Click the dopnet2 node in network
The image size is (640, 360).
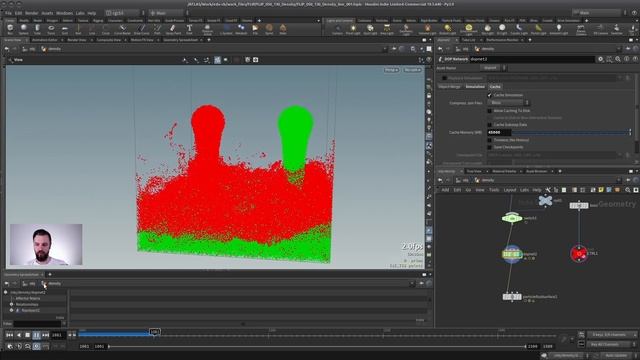[x=512, y=254]
